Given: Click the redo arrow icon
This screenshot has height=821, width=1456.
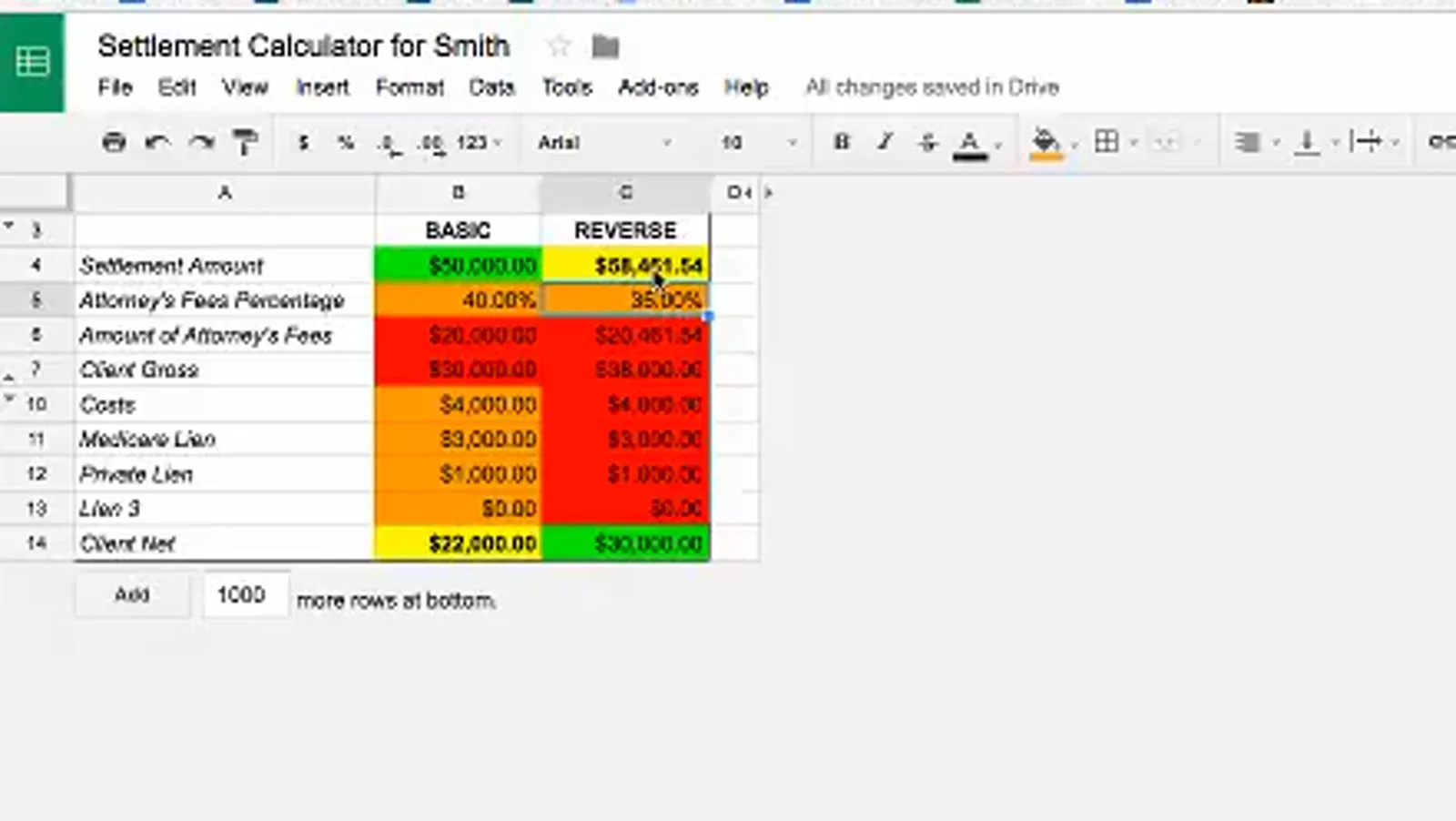Looking at the screenshot, I should tap(201, 142).
